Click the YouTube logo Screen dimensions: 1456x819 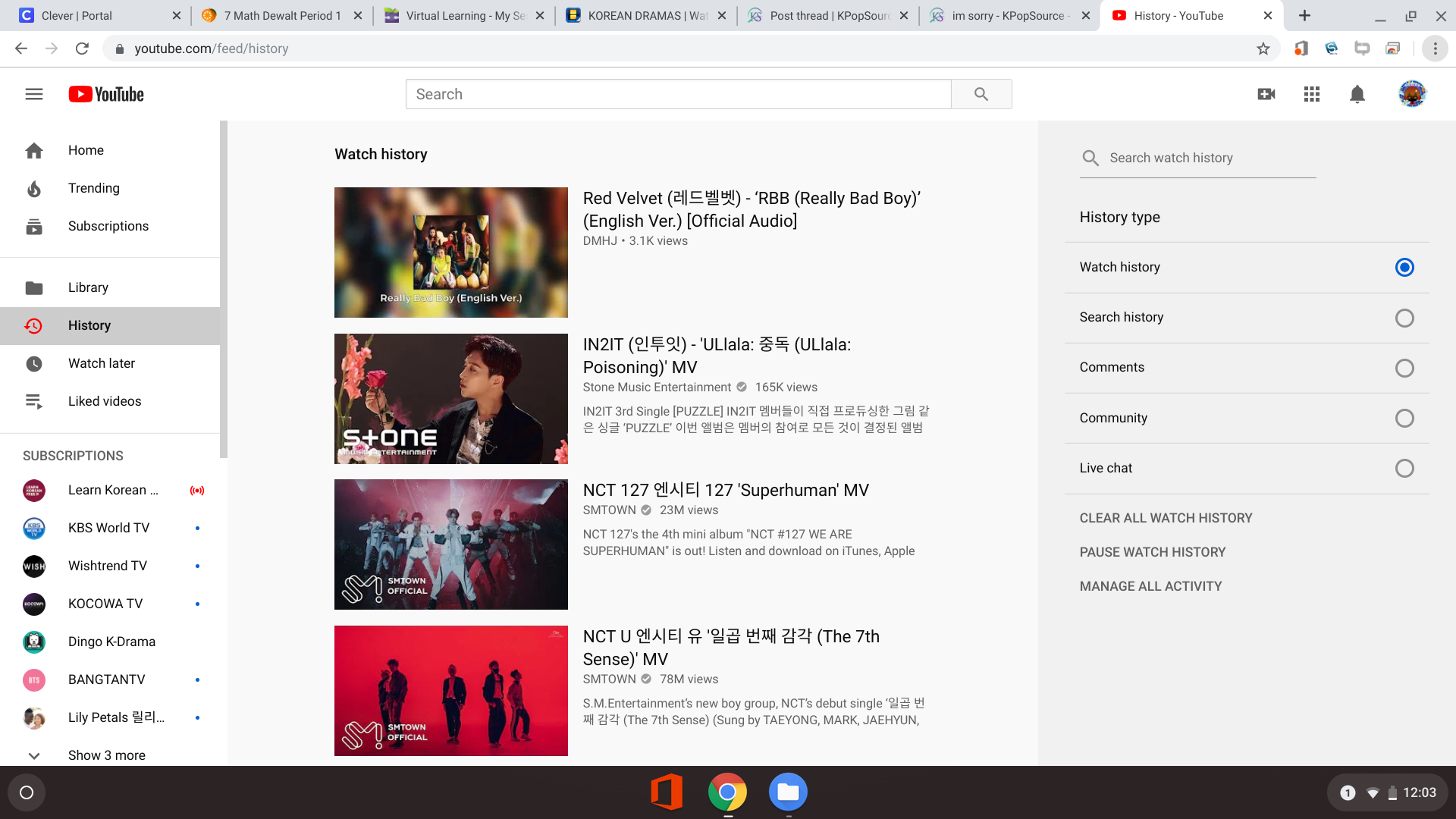(106, 94)
